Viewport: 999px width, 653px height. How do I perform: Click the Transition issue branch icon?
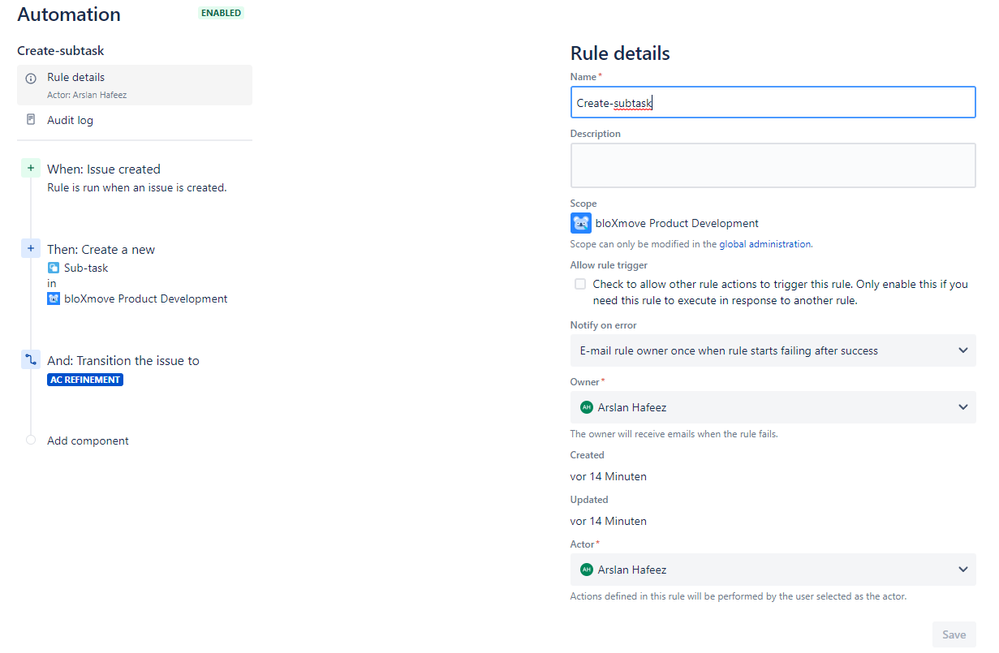pos(31,359)
